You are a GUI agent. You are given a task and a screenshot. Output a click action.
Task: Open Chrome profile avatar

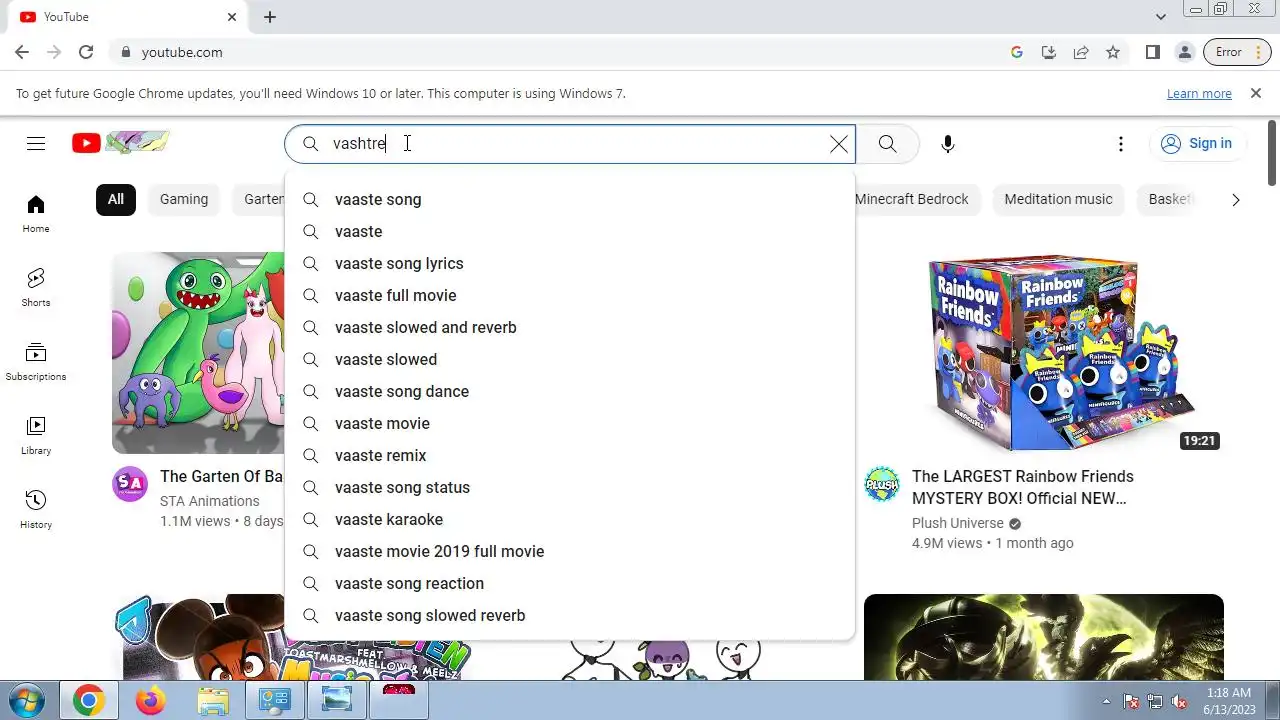point(1185,52)
